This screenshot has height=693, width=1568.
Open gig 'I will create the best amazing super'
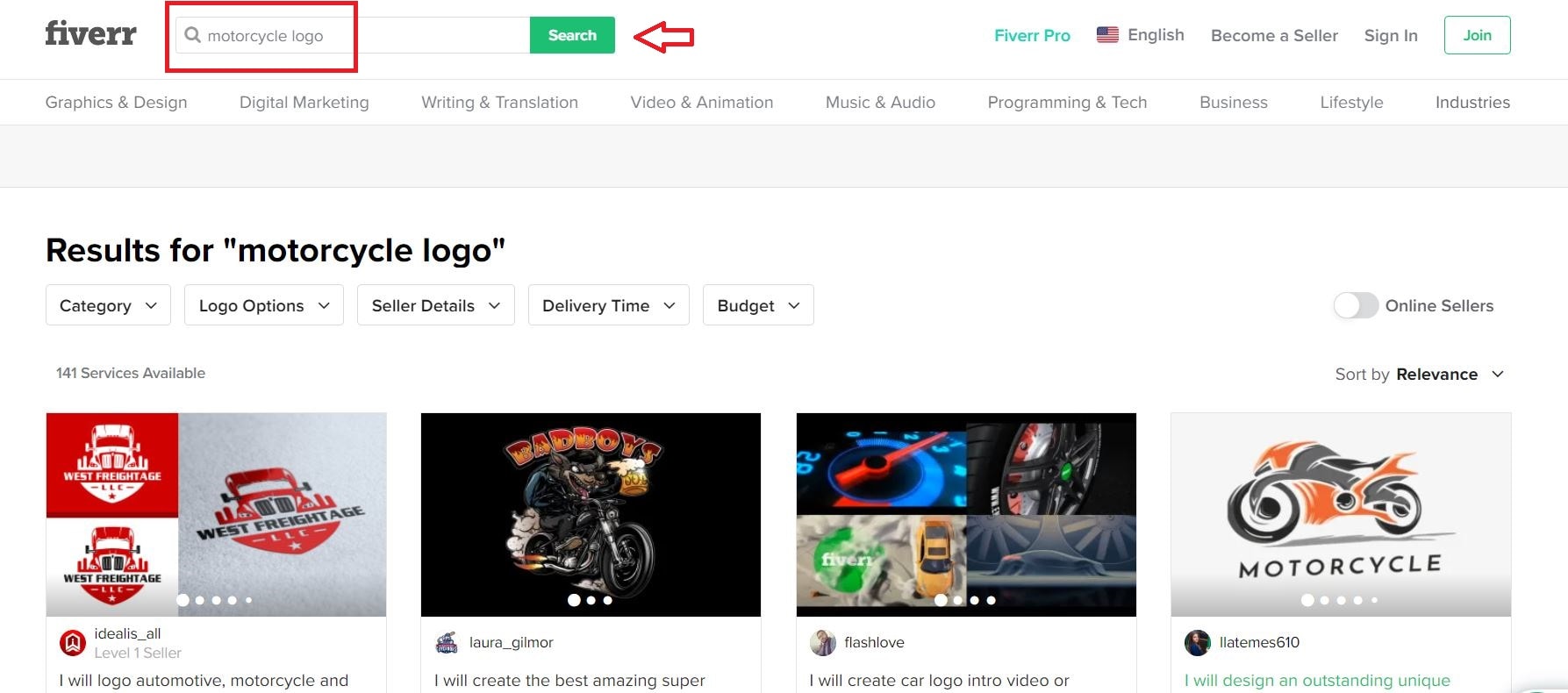point(569,680)
